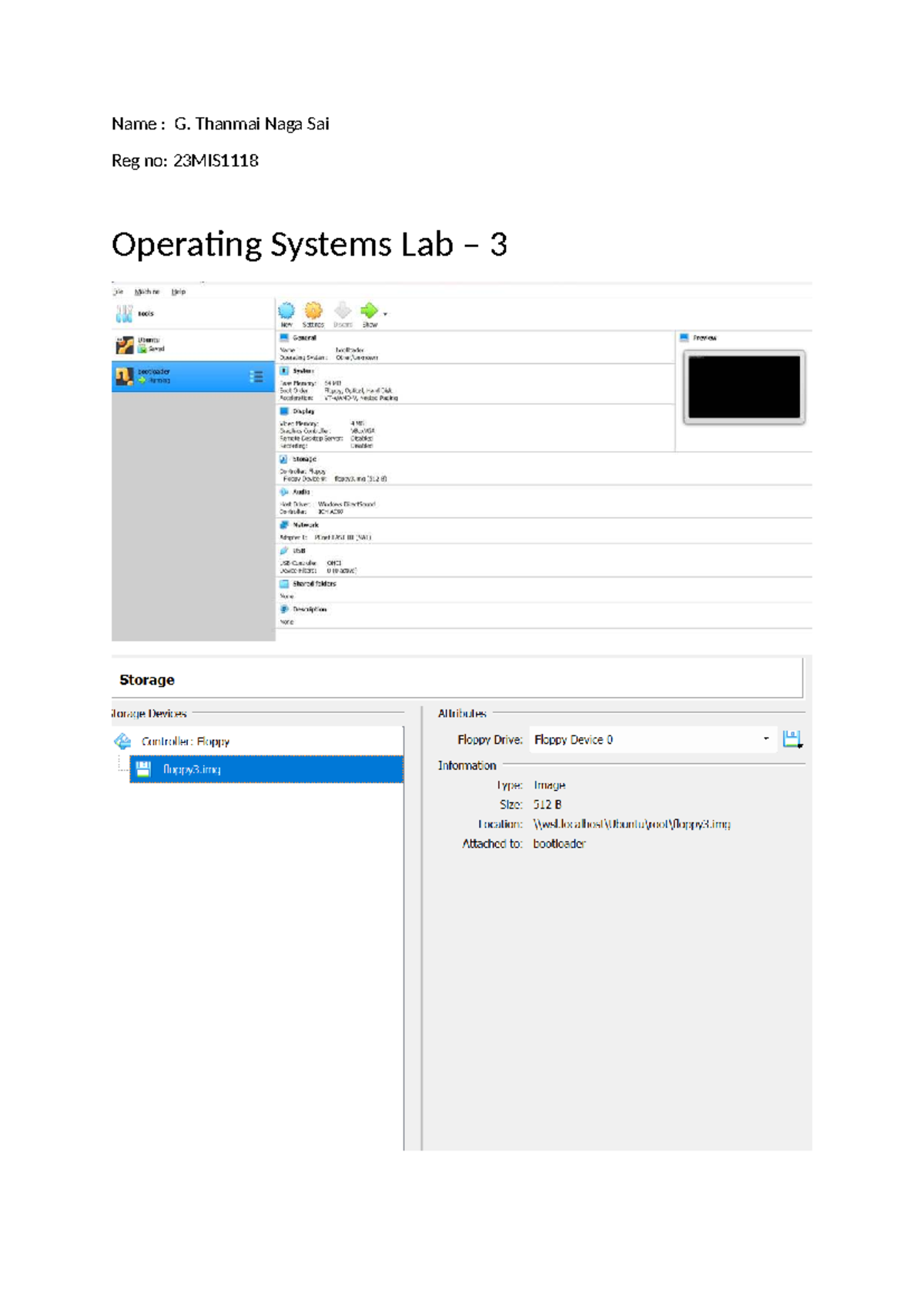The width and height of the screenshot is (924, 1306).
Task: Click the 'Image' type value
Action: (x=549, y=785)
